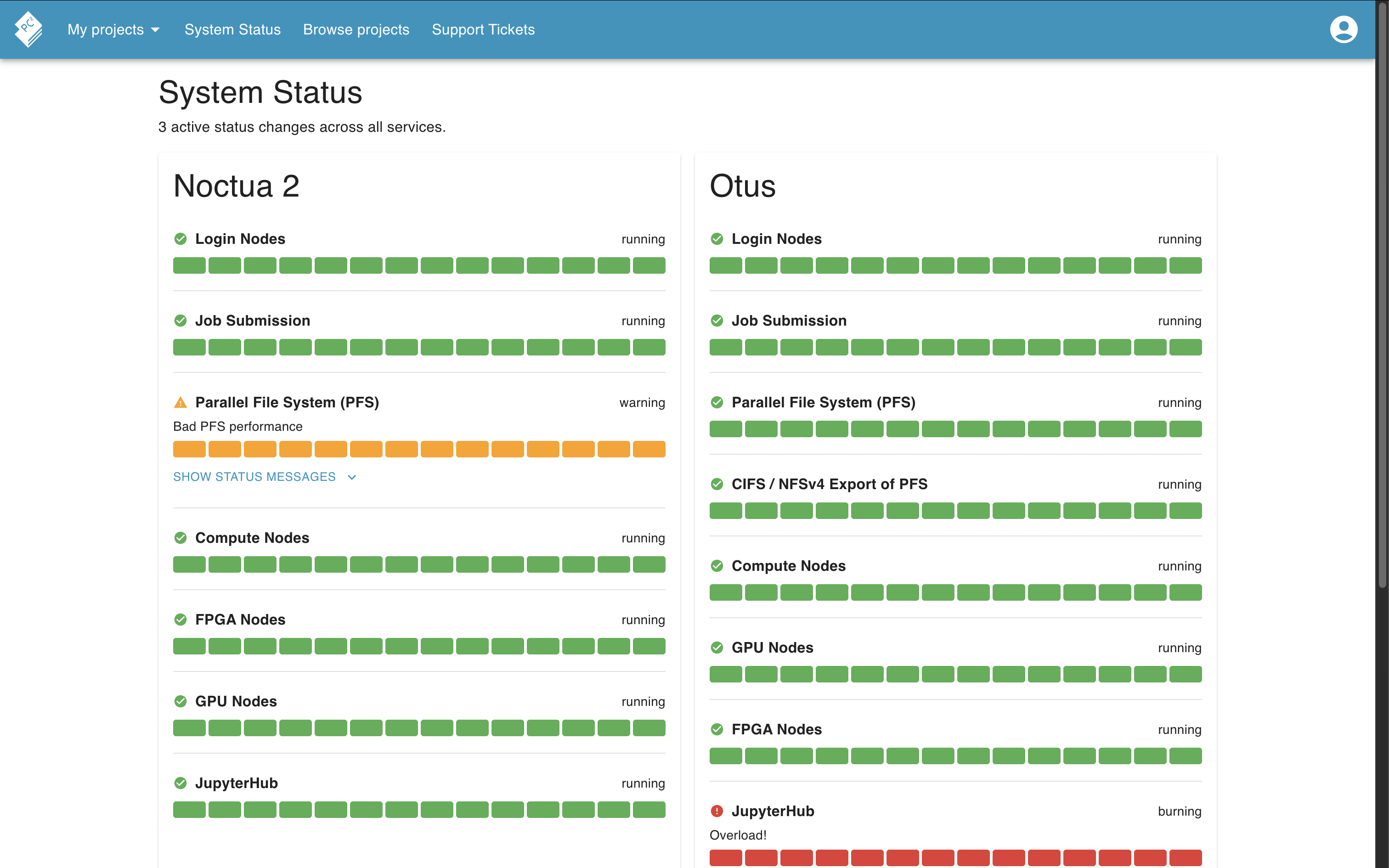This screenshot has width=1389, height=868.
Task: Click first orange status bar of Noctua 2 PFS
Action: [x=189, y=449]
